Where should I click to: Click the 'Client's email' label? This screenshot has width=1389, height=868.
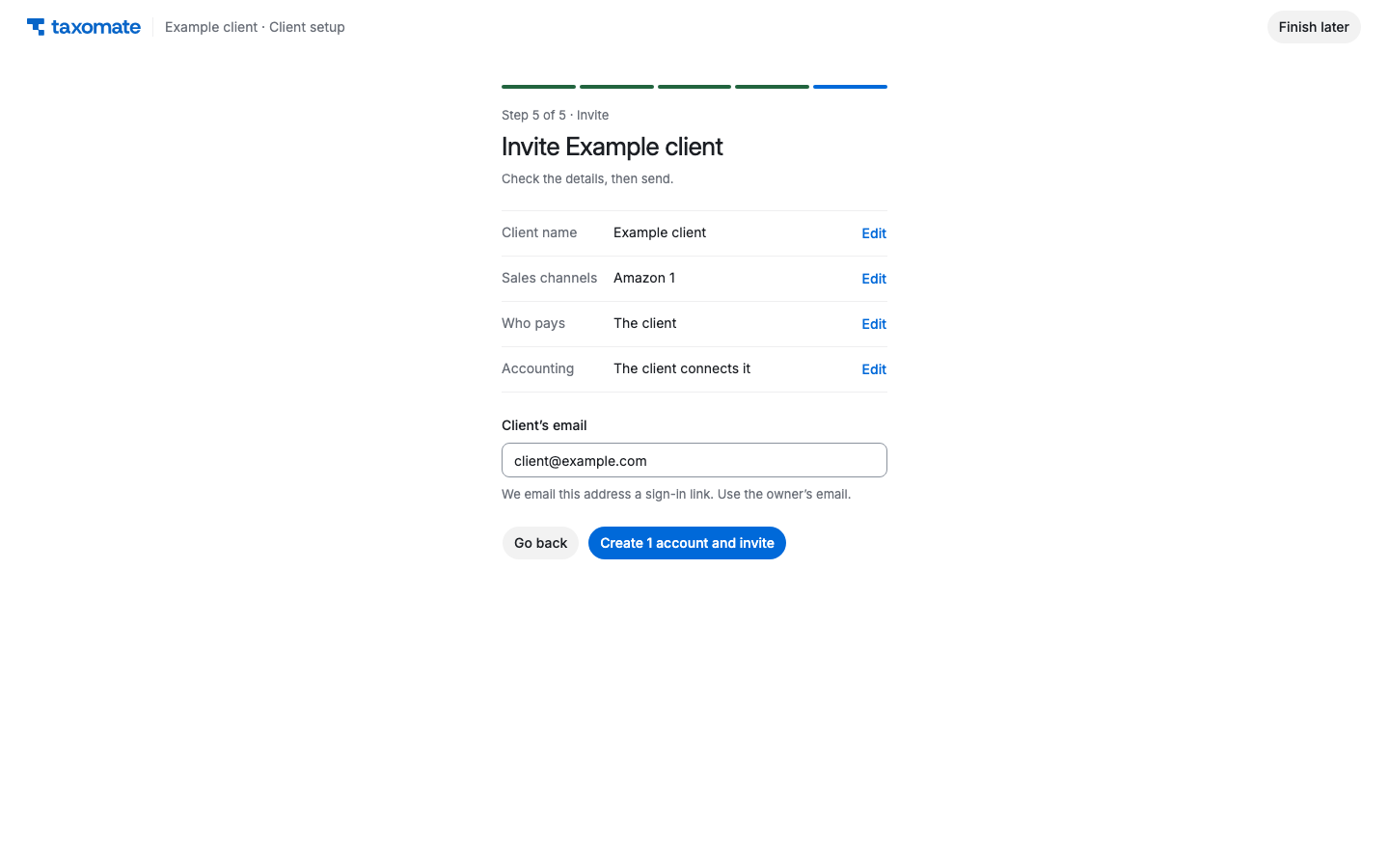(544, 425)
